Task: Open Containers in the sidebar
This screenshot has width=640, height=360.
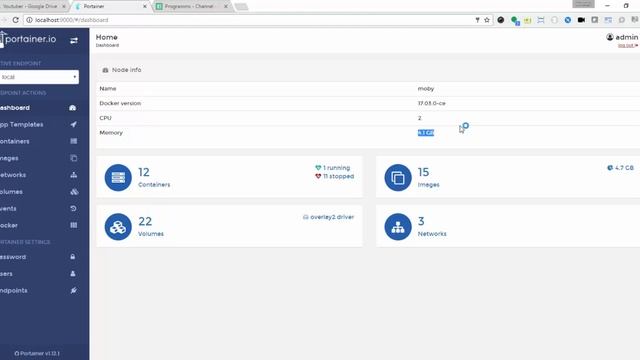Action: (44, 141)
